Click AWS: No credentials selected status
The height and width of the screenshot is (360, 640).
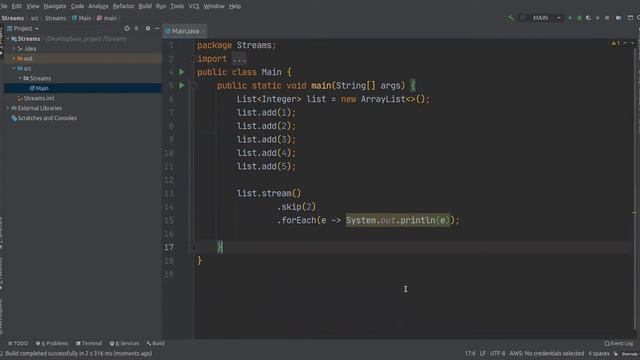[x=547, y=353]
